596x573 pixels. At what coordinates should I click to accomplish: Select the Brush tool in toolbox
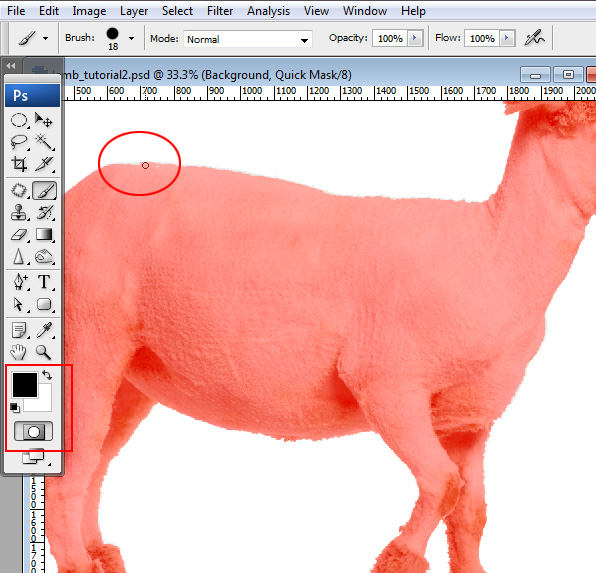point(44,190)
